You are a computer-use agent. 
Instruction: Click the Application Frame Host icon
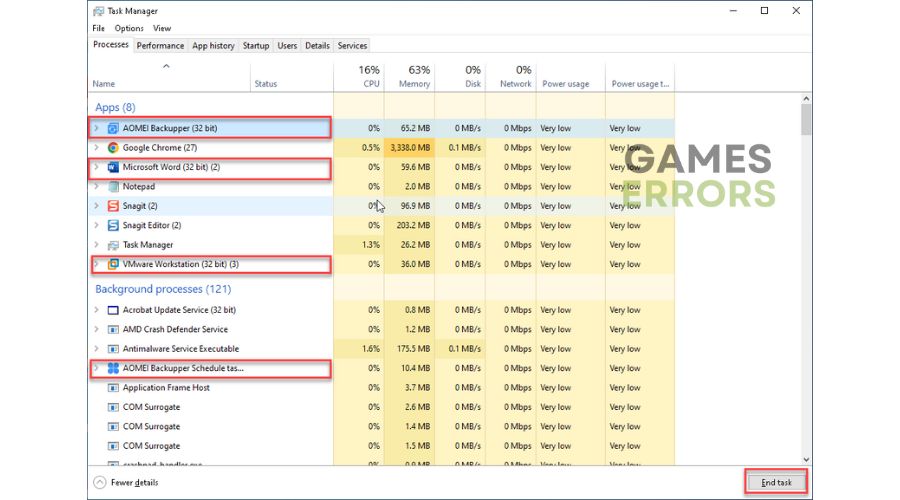[x=113, y=388]
